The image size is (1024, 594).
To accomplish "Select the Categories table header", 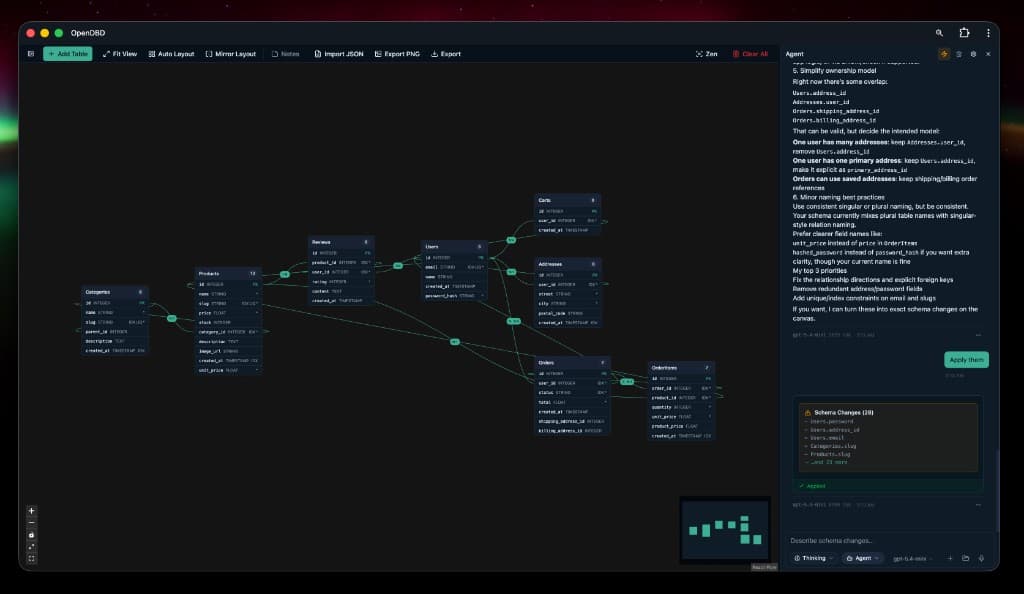I will (114, 292).
